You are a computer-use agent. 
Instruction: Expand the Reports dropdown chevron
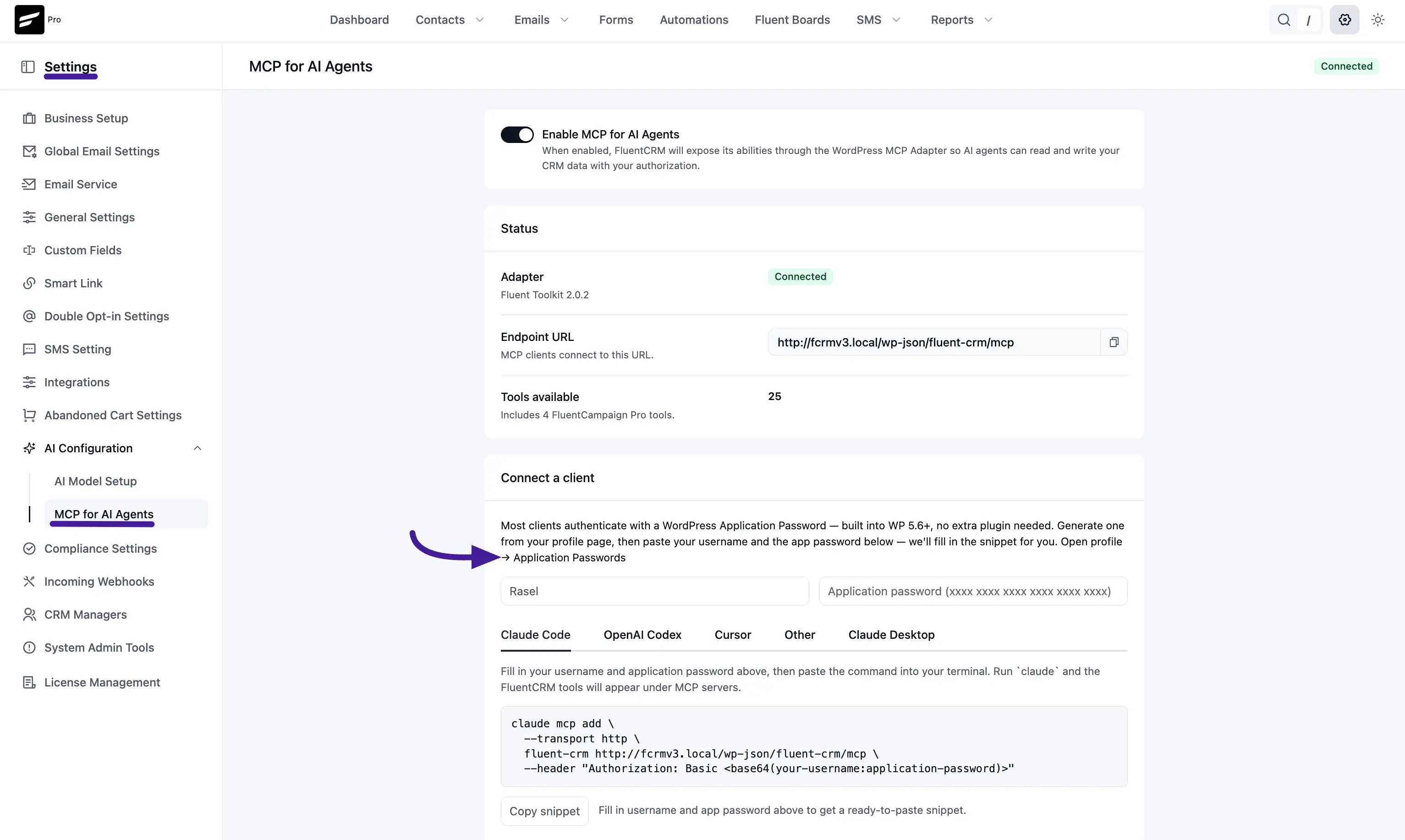(988, 20)
